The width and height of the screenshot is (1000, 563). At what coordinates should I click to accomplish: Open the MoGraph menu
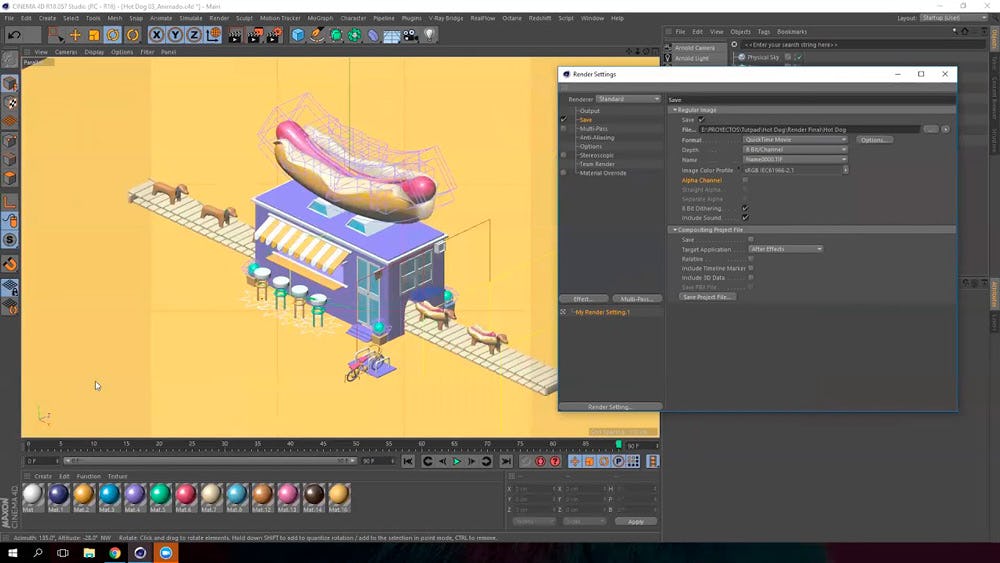320,18
